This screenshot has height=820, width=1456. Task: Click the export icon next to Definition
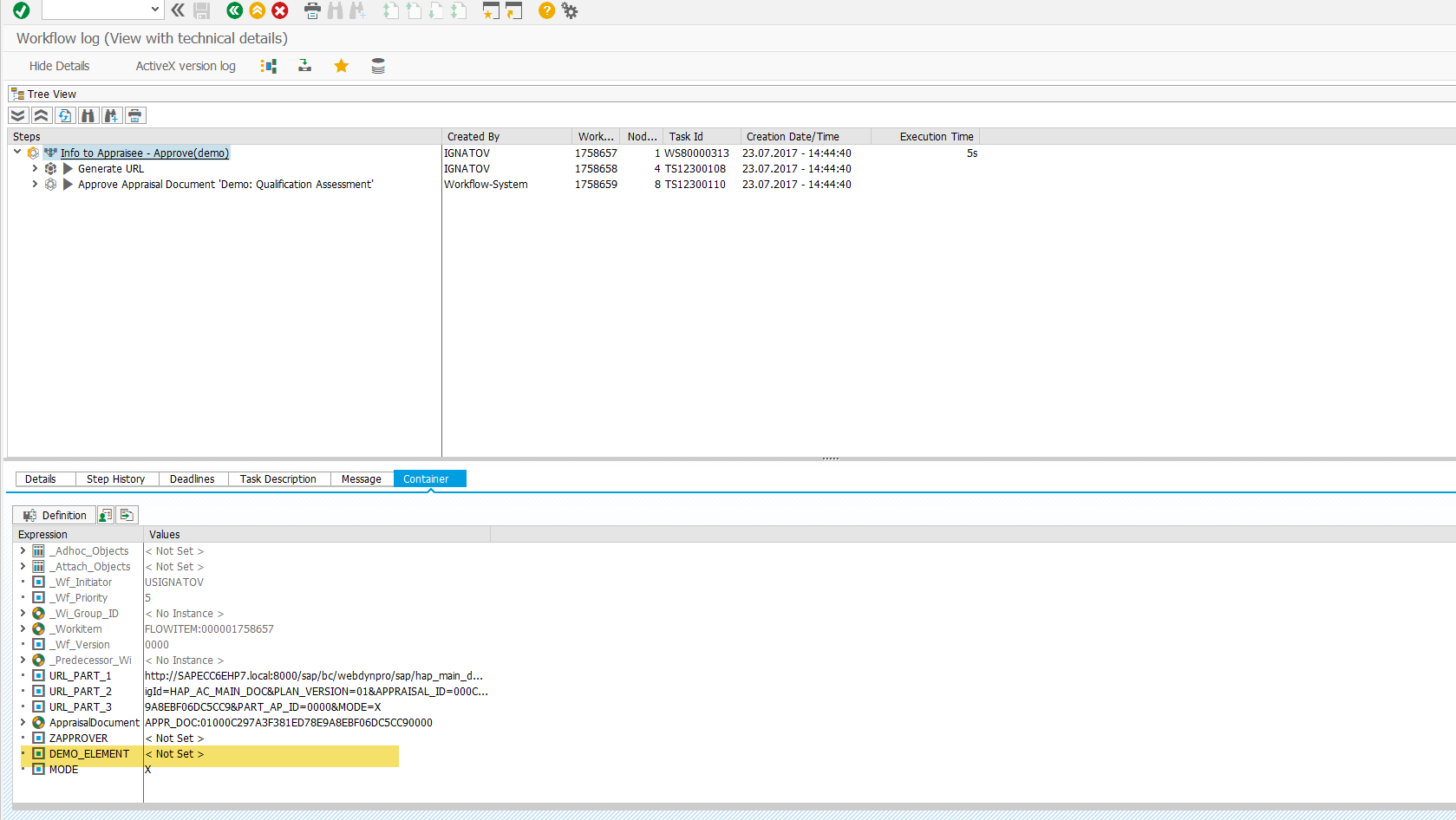pyautogui.click(x=127, y=515)
